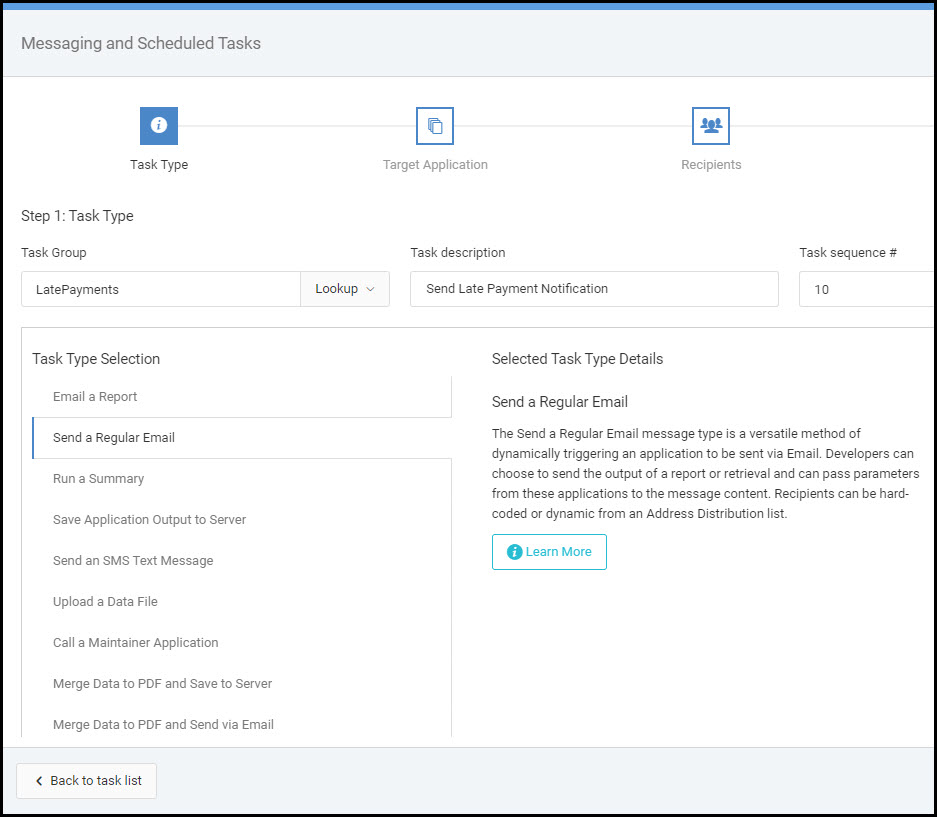Click the Learn More button
Screen dimensions: 937x817
coord(549,551)
